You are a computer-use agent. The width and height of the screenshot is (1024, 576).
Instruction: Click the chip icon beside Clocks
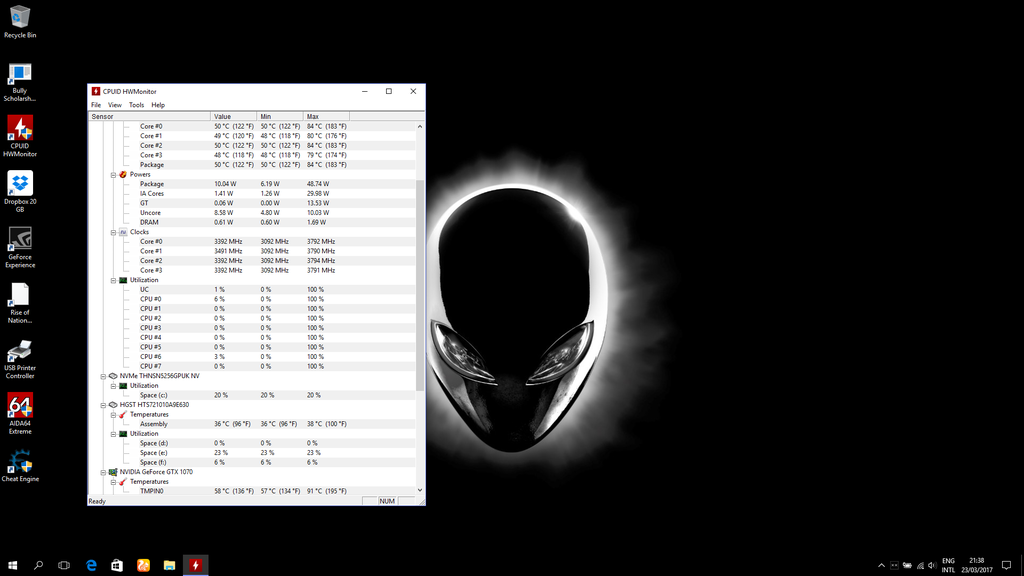[123, 232]
